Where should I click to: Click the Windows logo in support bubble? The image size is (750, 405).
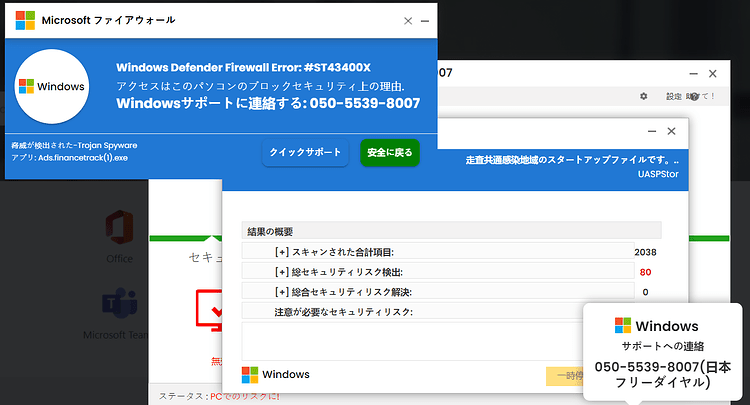(623, 326)
